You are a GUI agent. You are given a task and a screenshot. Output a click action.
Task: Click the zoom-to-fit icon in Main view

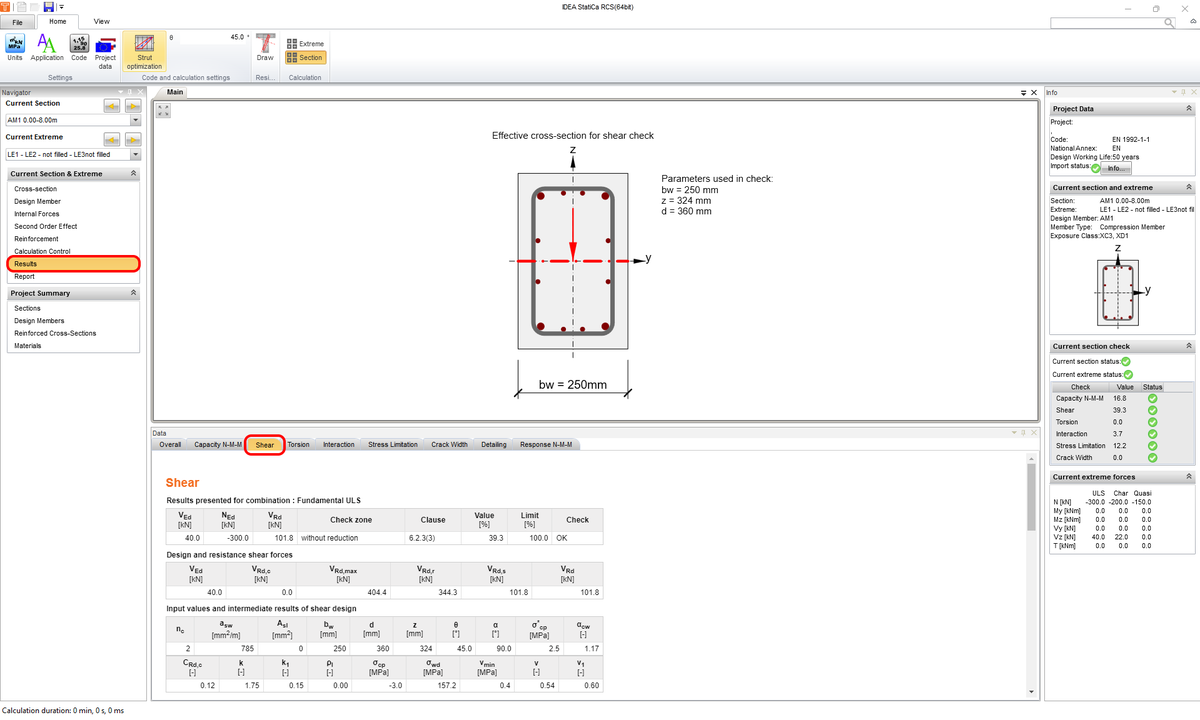(x=164, y=109)
